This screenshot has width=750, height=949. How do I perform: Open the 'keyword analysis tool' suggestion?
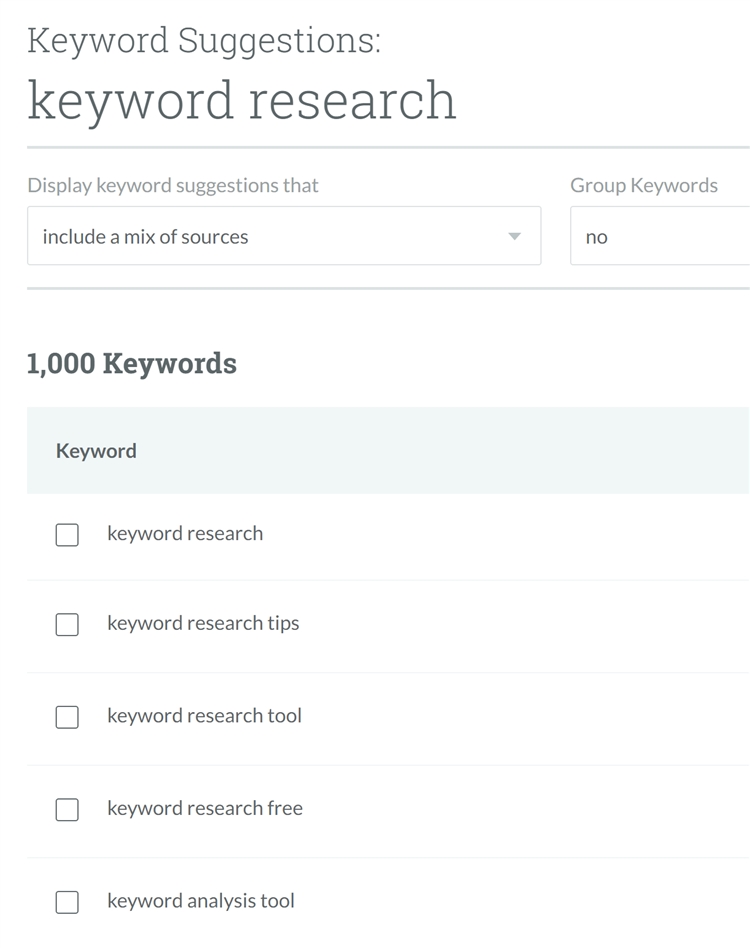point(201,900)
